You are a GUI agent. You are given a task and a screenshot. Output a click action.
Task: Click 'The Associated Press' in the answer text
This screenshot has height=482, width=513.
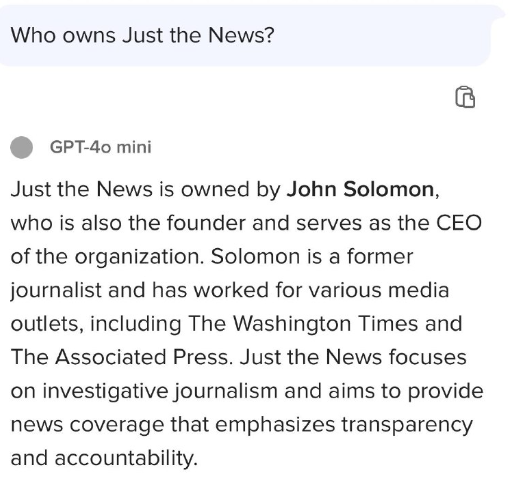120,357
